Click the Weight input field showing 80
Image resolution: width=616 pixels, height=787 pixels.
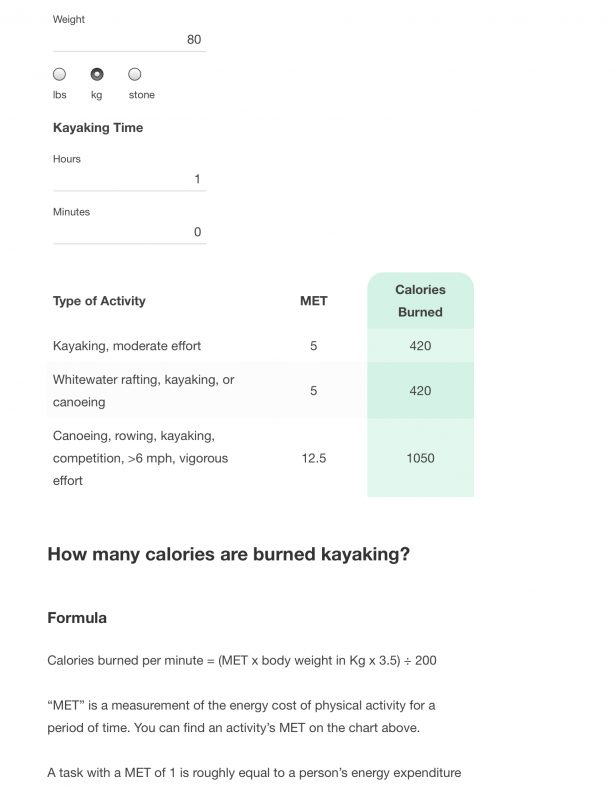[x=130, y=40]
